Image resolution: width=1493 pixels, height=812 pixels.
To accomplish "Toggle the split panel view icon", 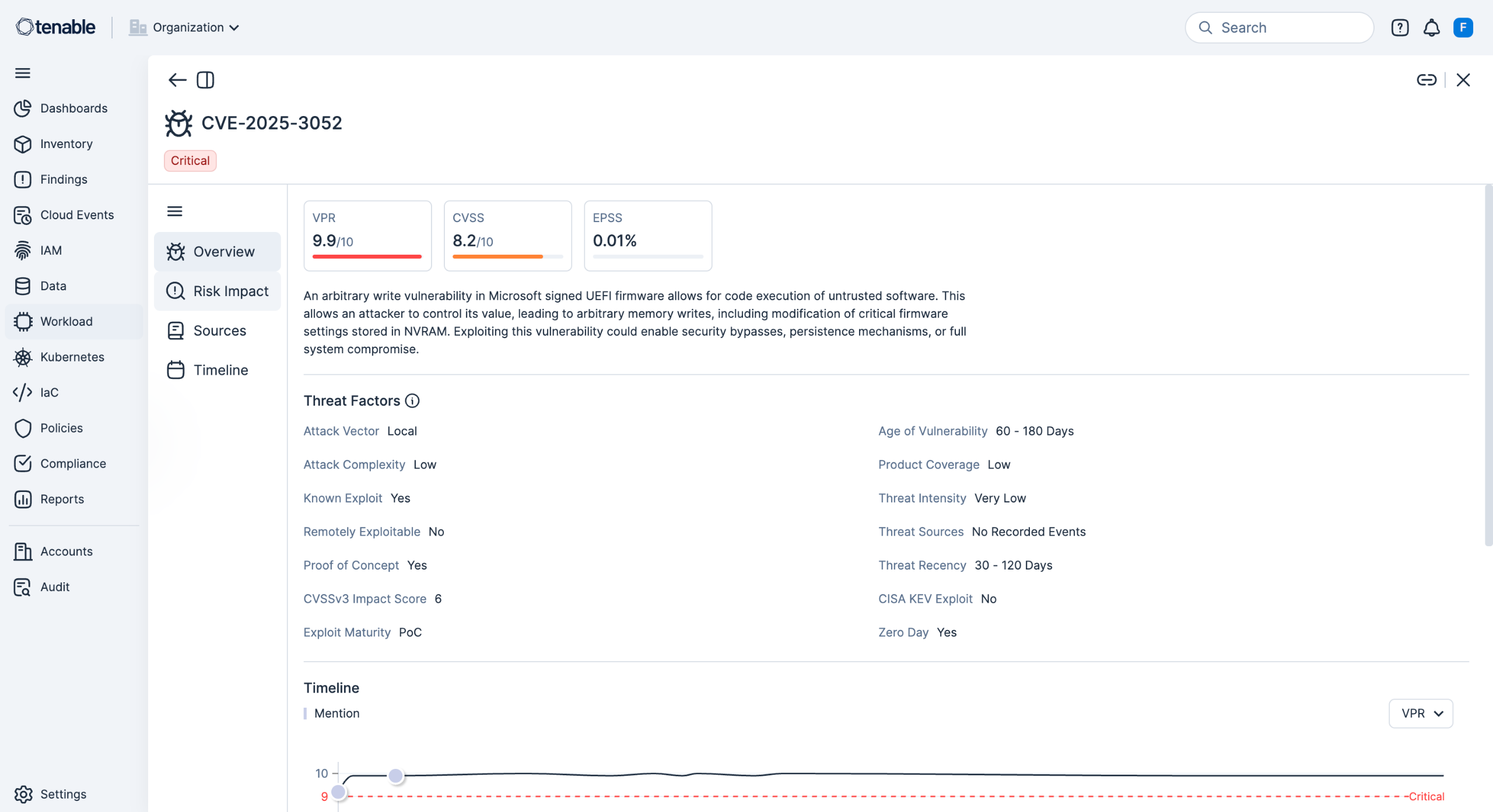I will click(x=205, y=80).
